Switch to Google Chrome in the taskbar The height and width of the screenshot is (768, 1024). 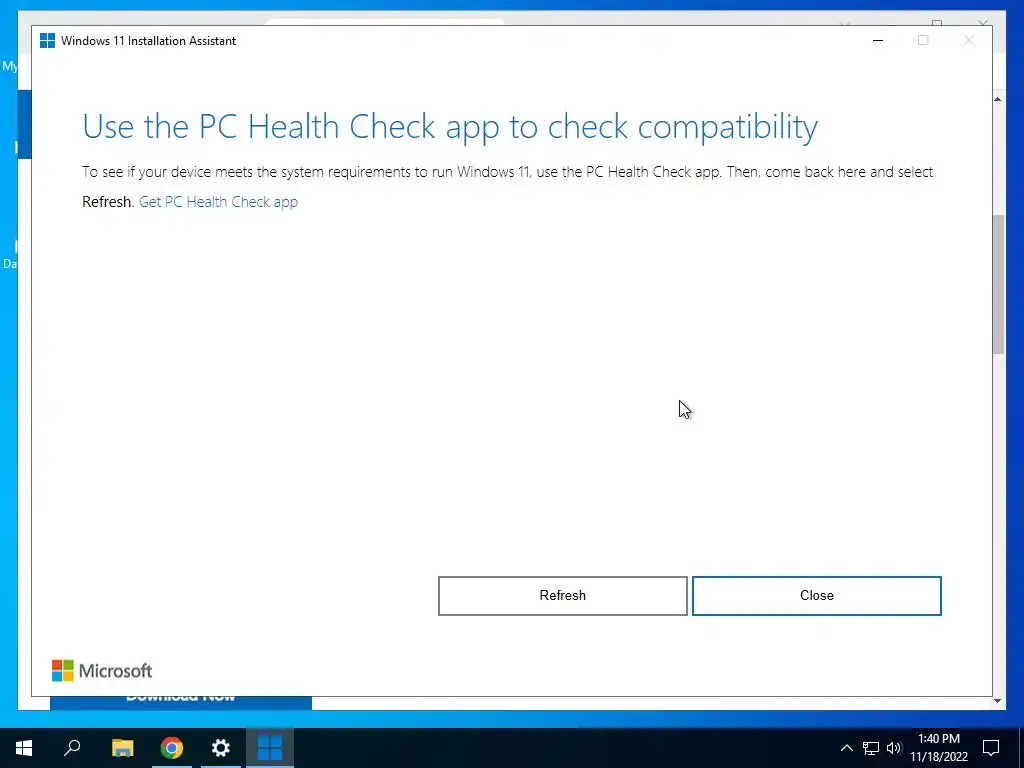(x=172, y=748)
